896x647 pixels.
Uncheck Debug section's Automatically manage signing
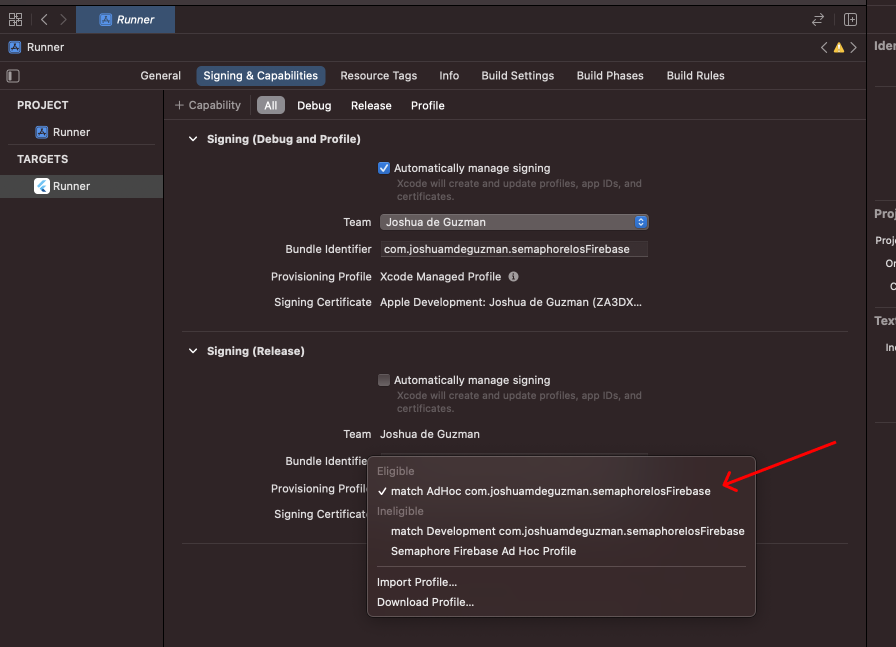384,168
